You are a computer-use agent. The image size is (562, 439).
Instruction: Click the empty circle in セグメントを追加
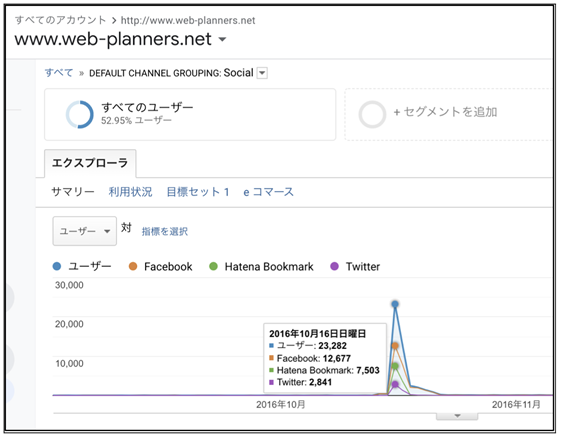pyautogui.click(x=372, y=114)
